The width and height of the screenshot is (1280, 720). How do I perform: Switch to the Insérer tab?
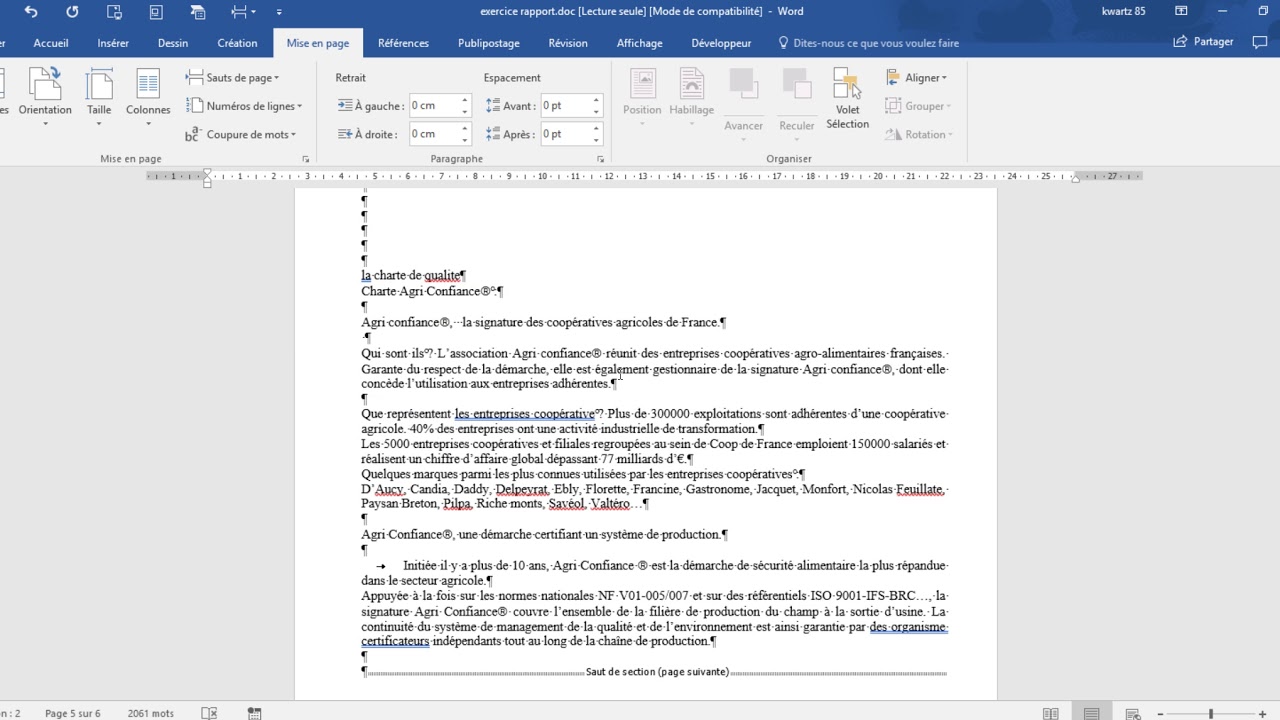coord(113,43)
